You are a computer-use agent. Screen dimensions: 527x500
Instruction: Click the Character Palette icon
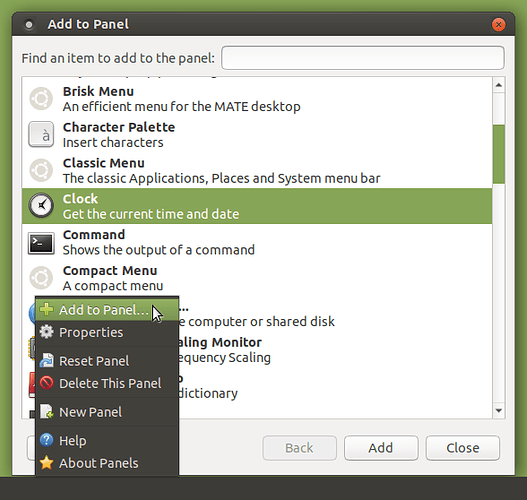click(41, 134)
